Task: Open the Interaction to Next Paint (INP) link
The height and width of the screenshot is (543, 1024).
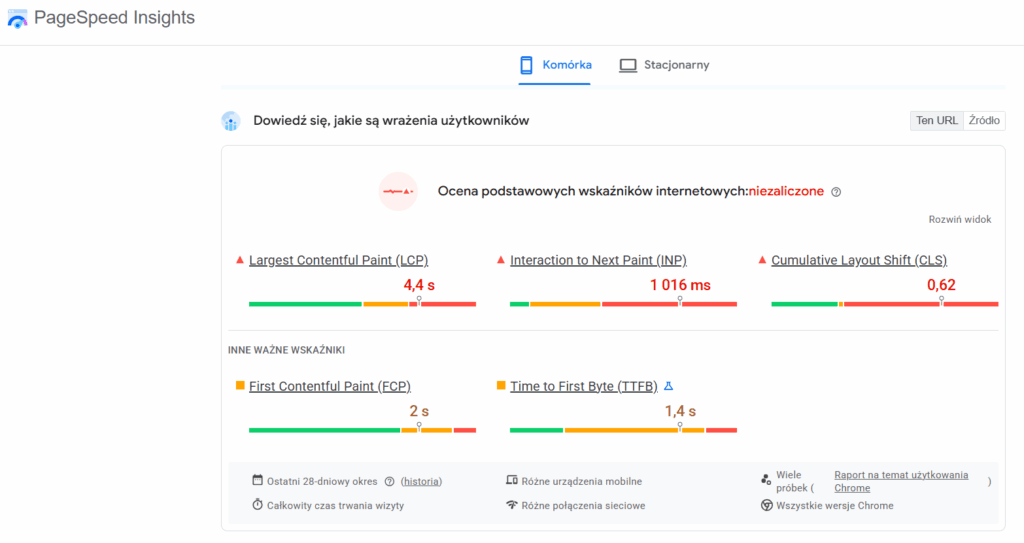Action: [x=598, y=260]
